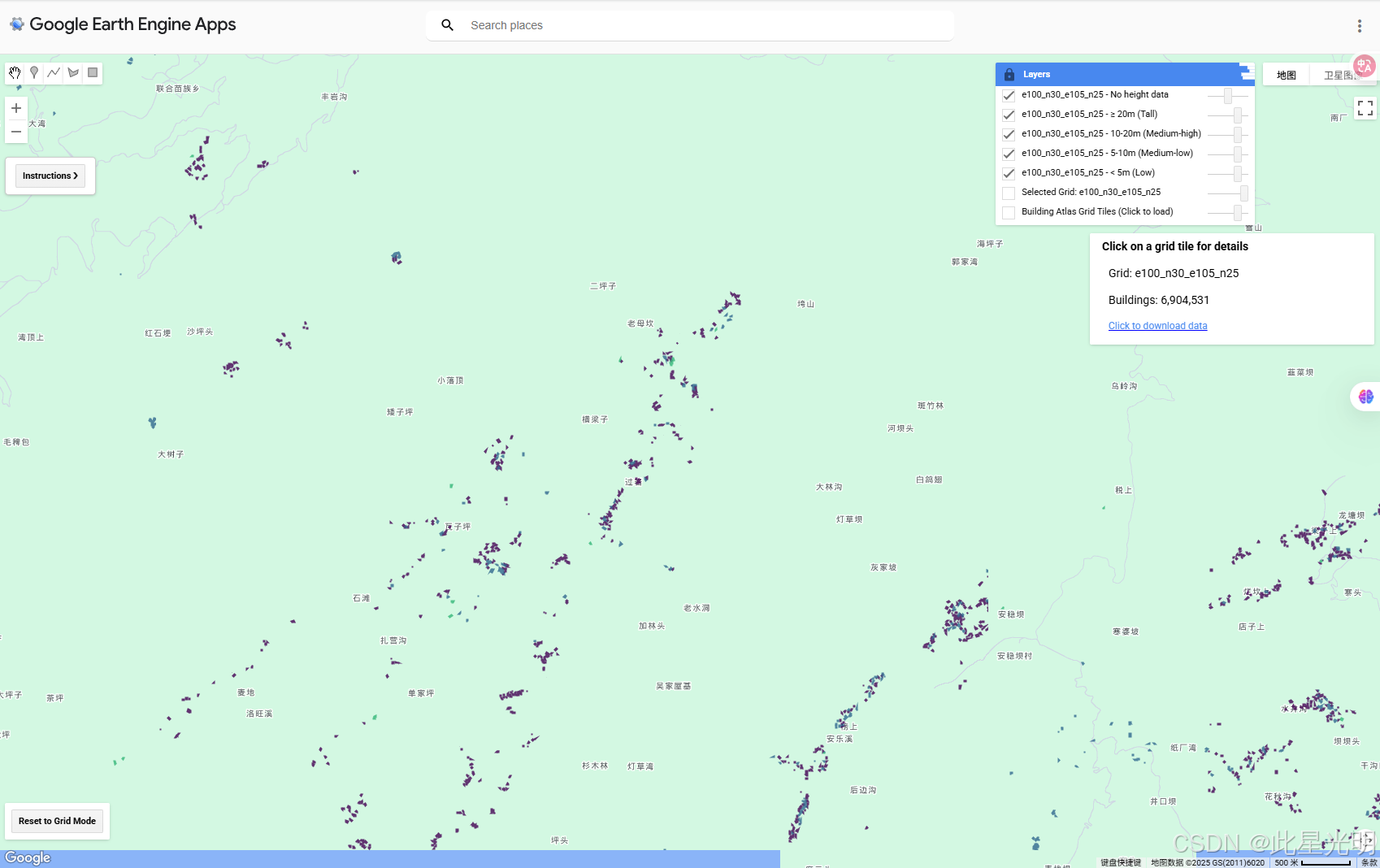Viewport: 1380px width, 868px height.
Task: Select the line drawing tool
Action: [x=53, y=72]
